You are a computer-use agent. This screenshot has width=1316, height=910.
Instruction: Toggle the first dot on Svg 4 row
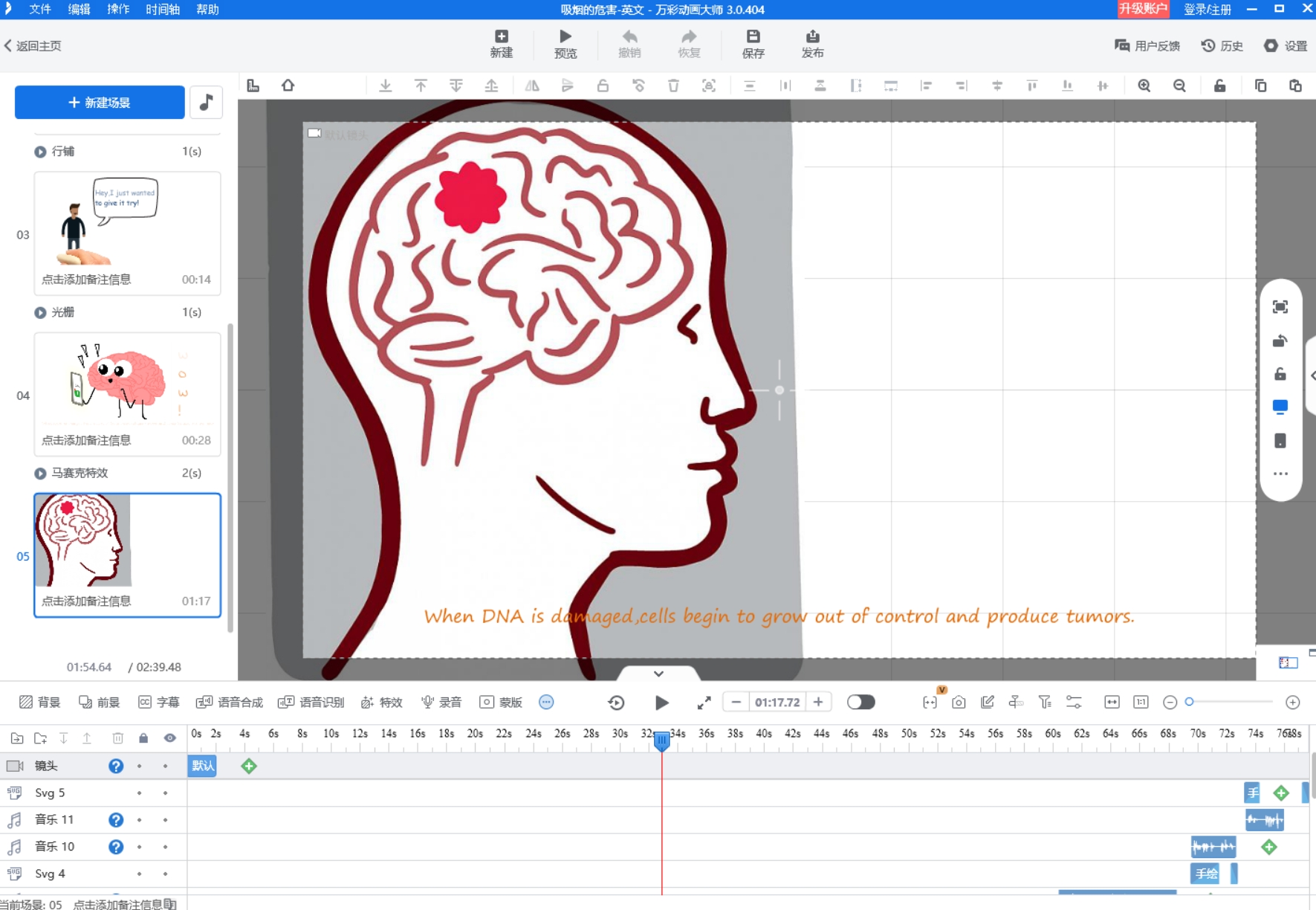pyautogui.click(x=139, y=874)
